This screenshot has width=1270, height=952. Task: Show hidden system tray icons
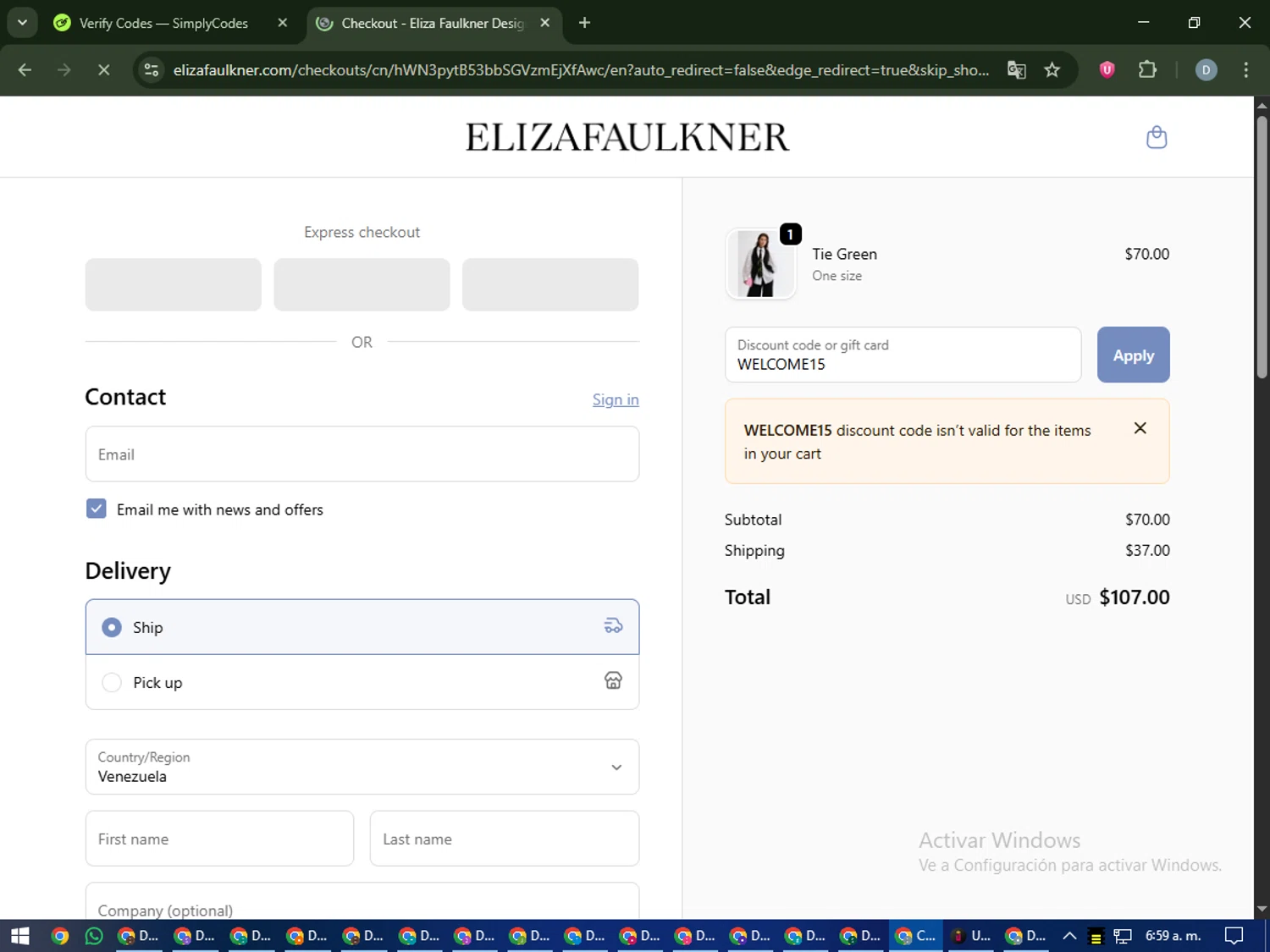point(1069,936)
